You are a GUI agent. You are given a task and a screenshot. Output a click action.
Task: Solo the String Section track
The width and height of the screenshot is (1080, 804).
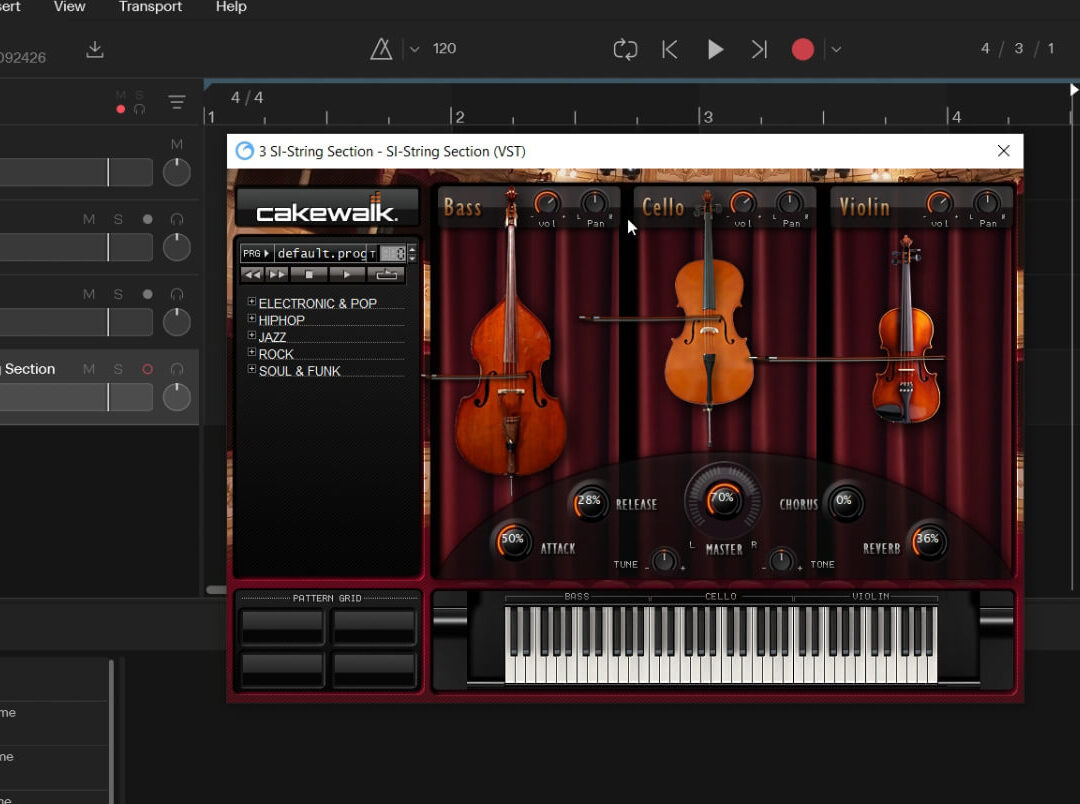pos(118,369)
